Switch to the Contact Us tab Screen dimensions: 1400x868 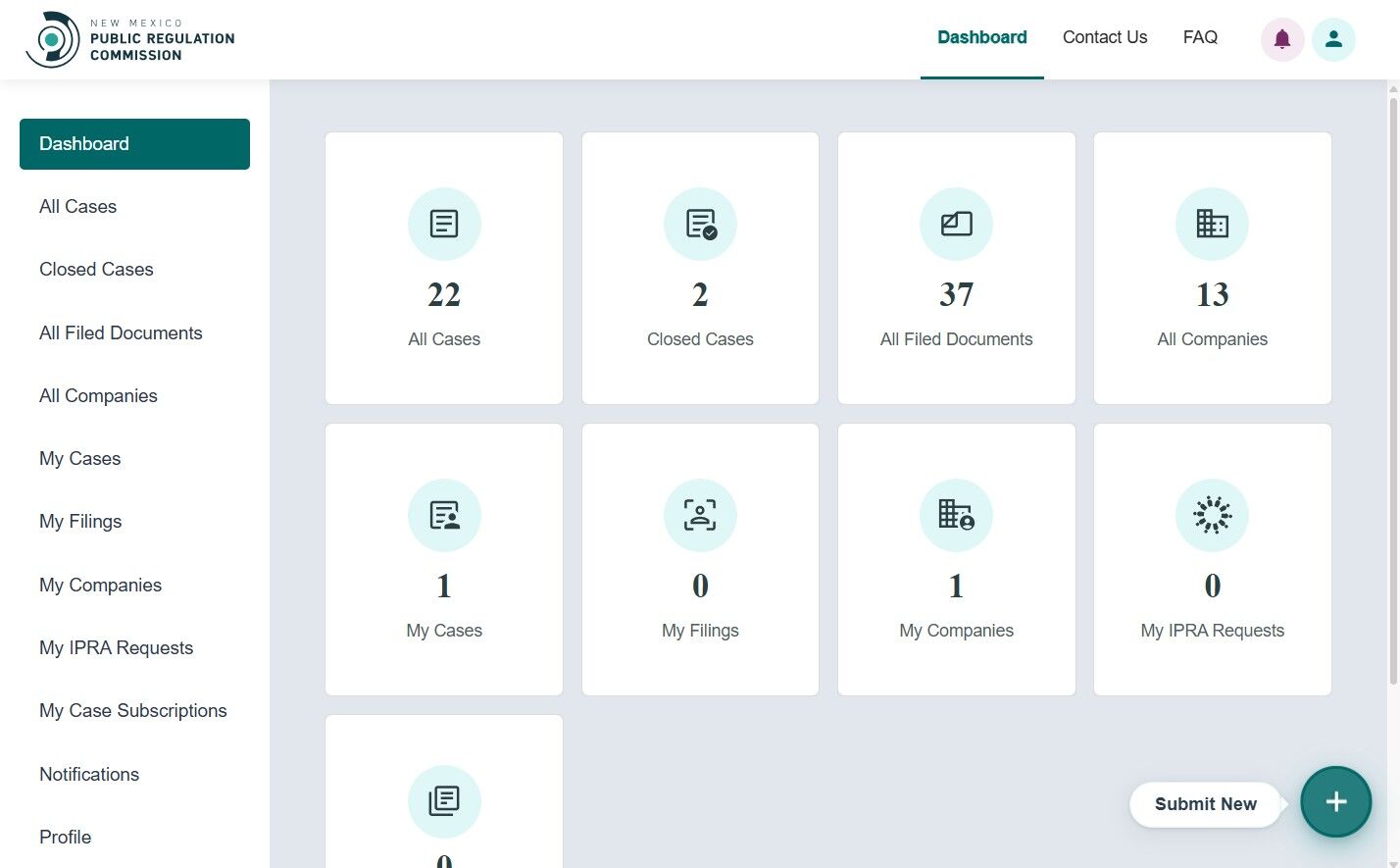point(1104,37)
